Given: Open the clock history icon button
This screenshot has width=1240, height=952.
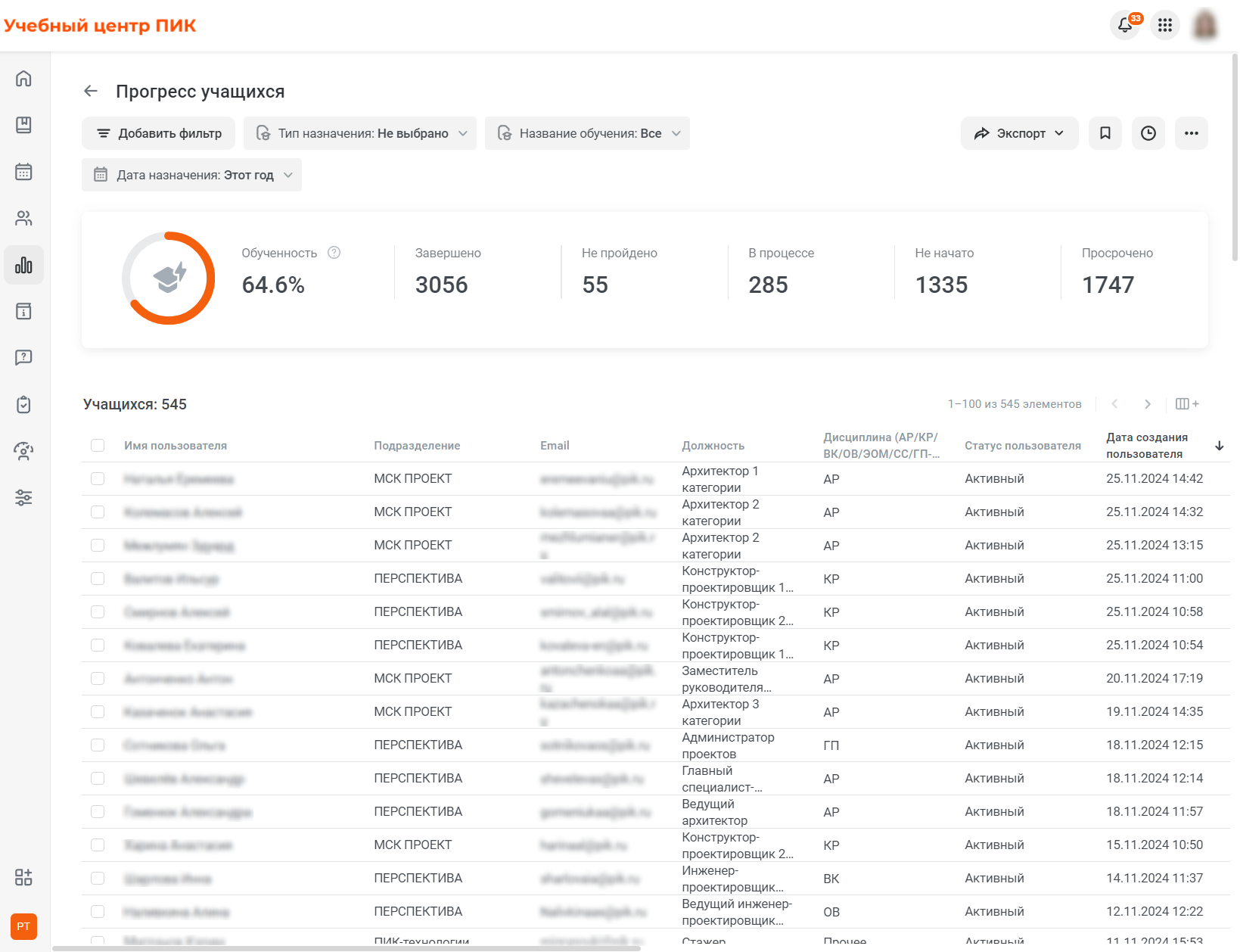Looking at the screenshot, I should 1148,133.
